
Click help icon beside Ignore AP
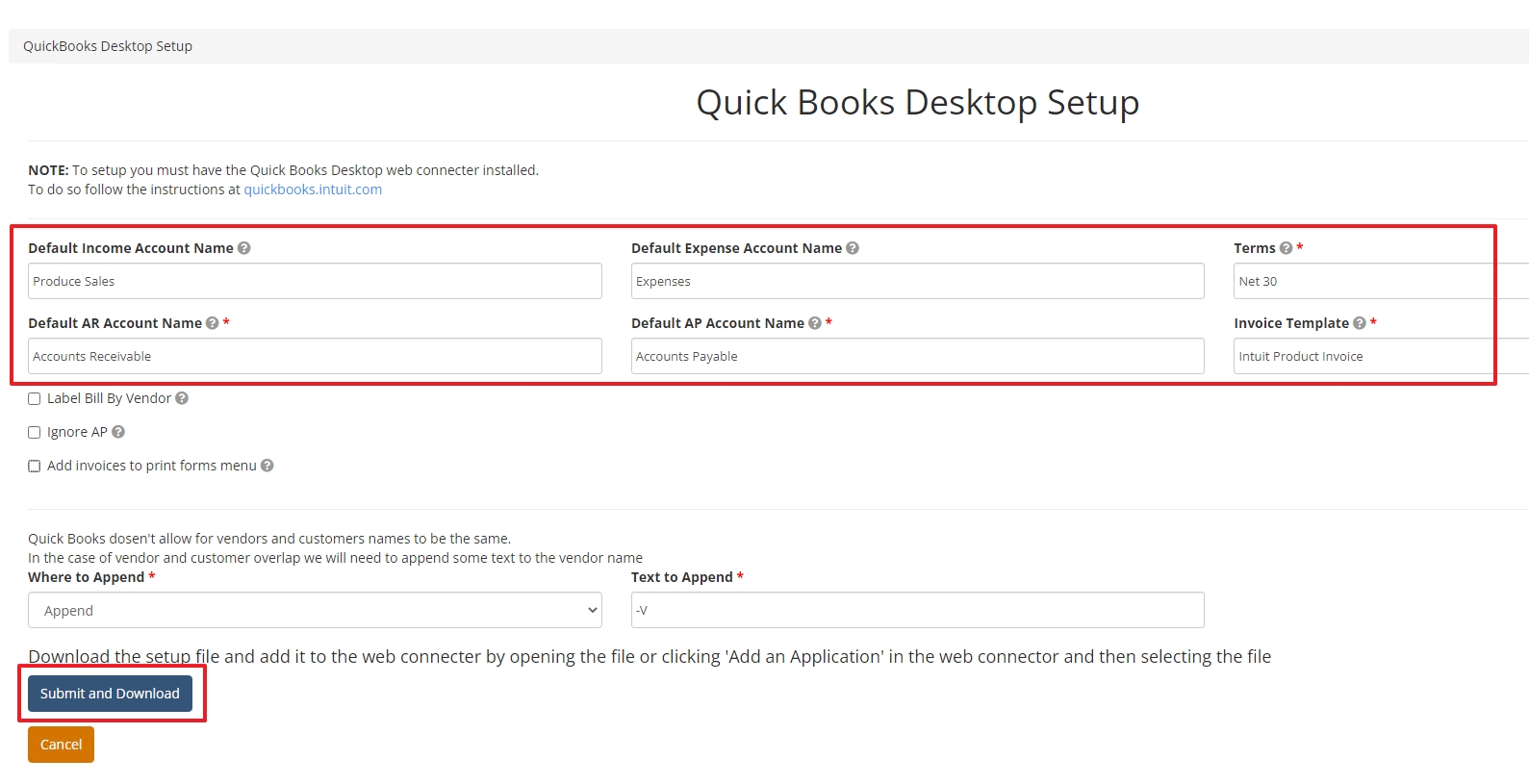(x=118, y=432)
